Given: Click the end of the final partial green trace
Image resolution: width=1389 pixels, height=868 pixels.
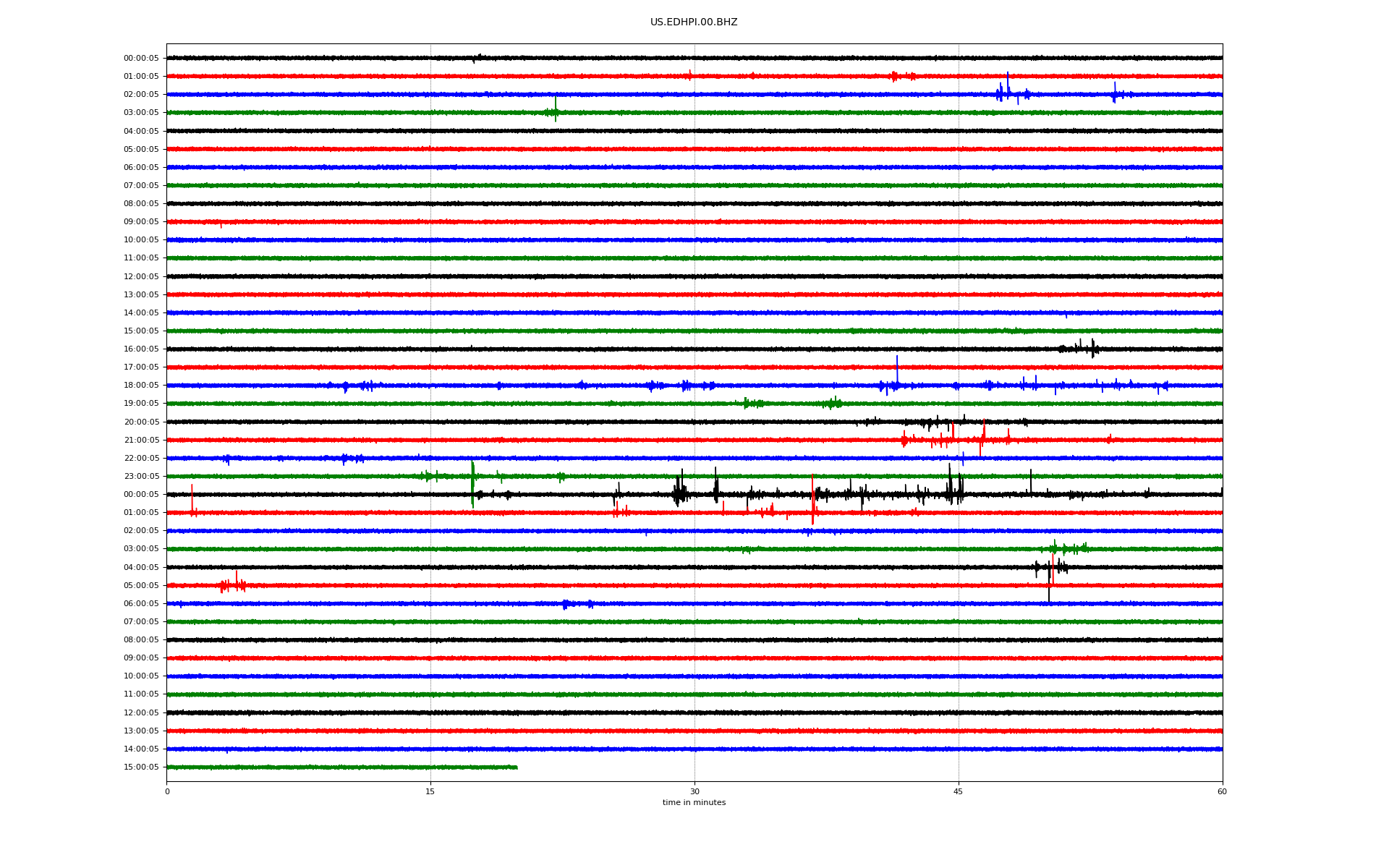Looking at the screenshot, I should point(517,767).
